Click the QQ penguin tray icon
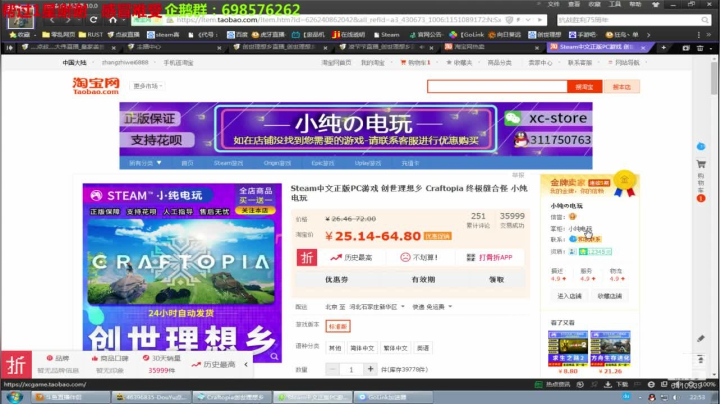The image size is (720, 404). [652, 397]
